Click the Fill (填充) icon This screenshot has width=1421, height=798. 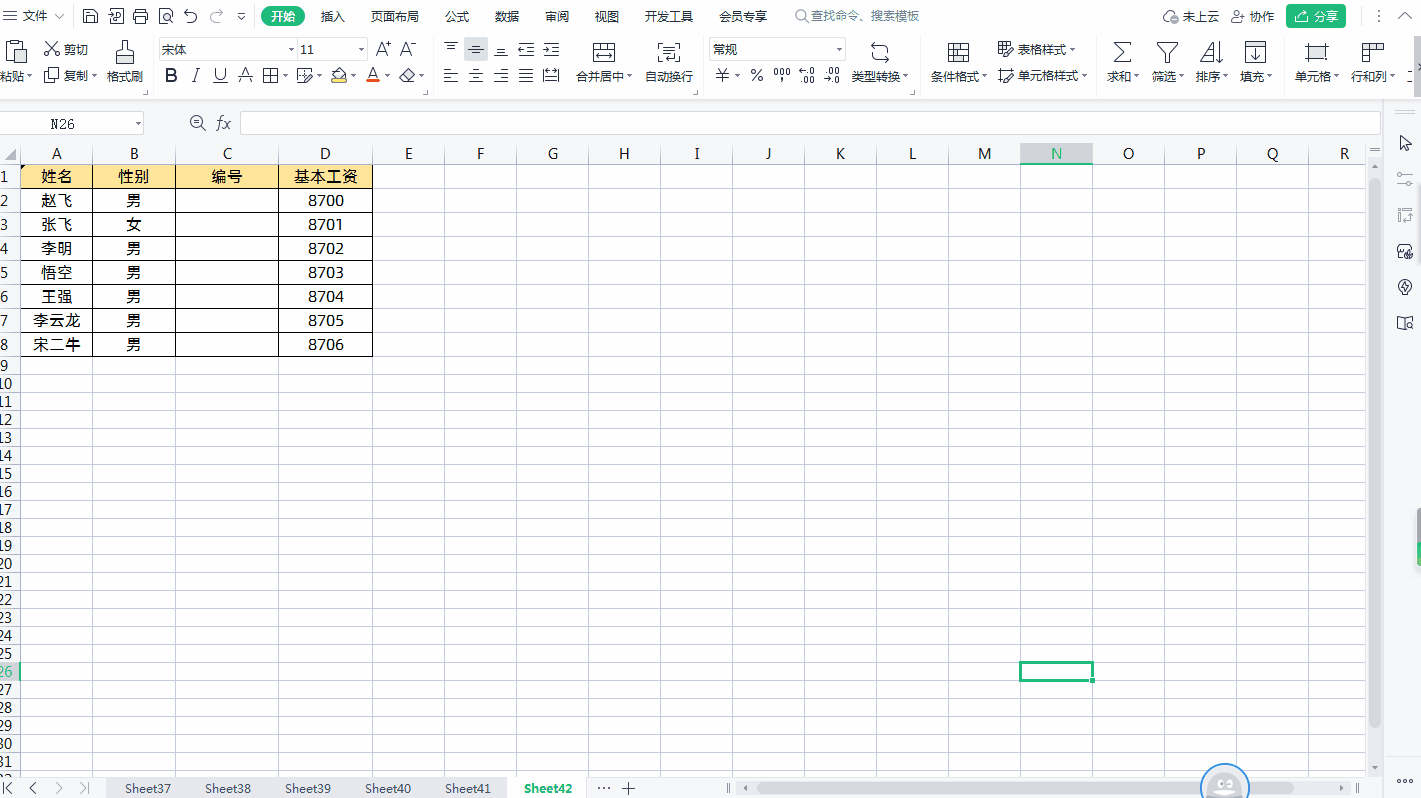pyautogui.click(x=1255, y=52)
